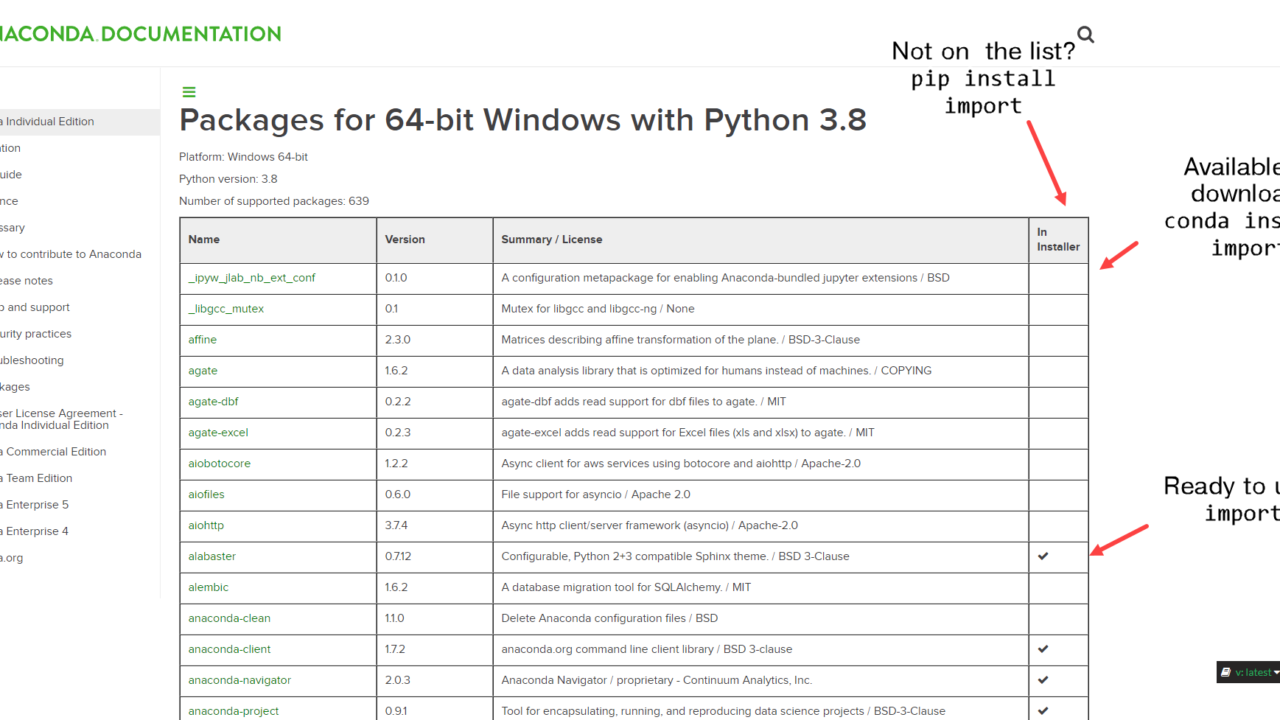Image resolution: width=1280 pixels, height=720 pixels.
Task: Click the checkmark in the anaconda-navigator row
Action: tap(1043, 680)
